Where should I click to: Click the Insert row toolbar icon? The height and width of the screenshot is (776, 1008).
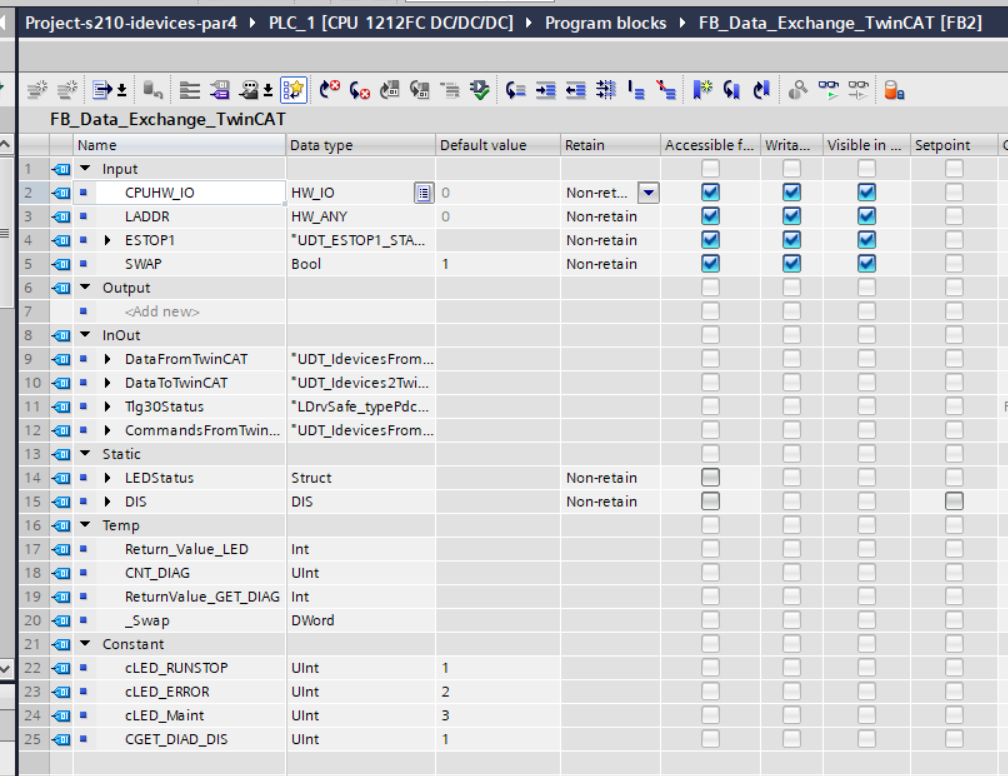37,90
